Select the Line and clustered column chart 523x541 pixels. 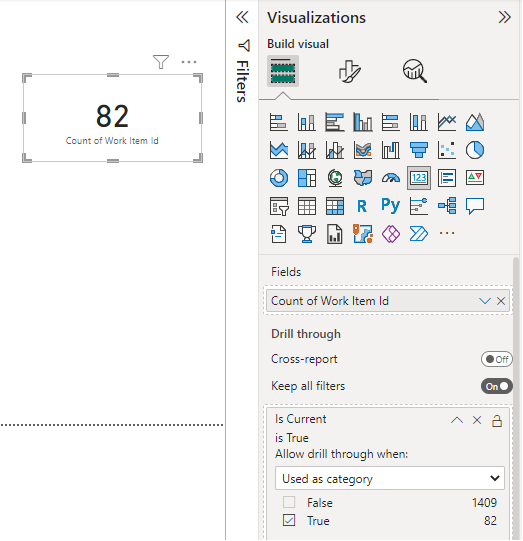[335, 150]
